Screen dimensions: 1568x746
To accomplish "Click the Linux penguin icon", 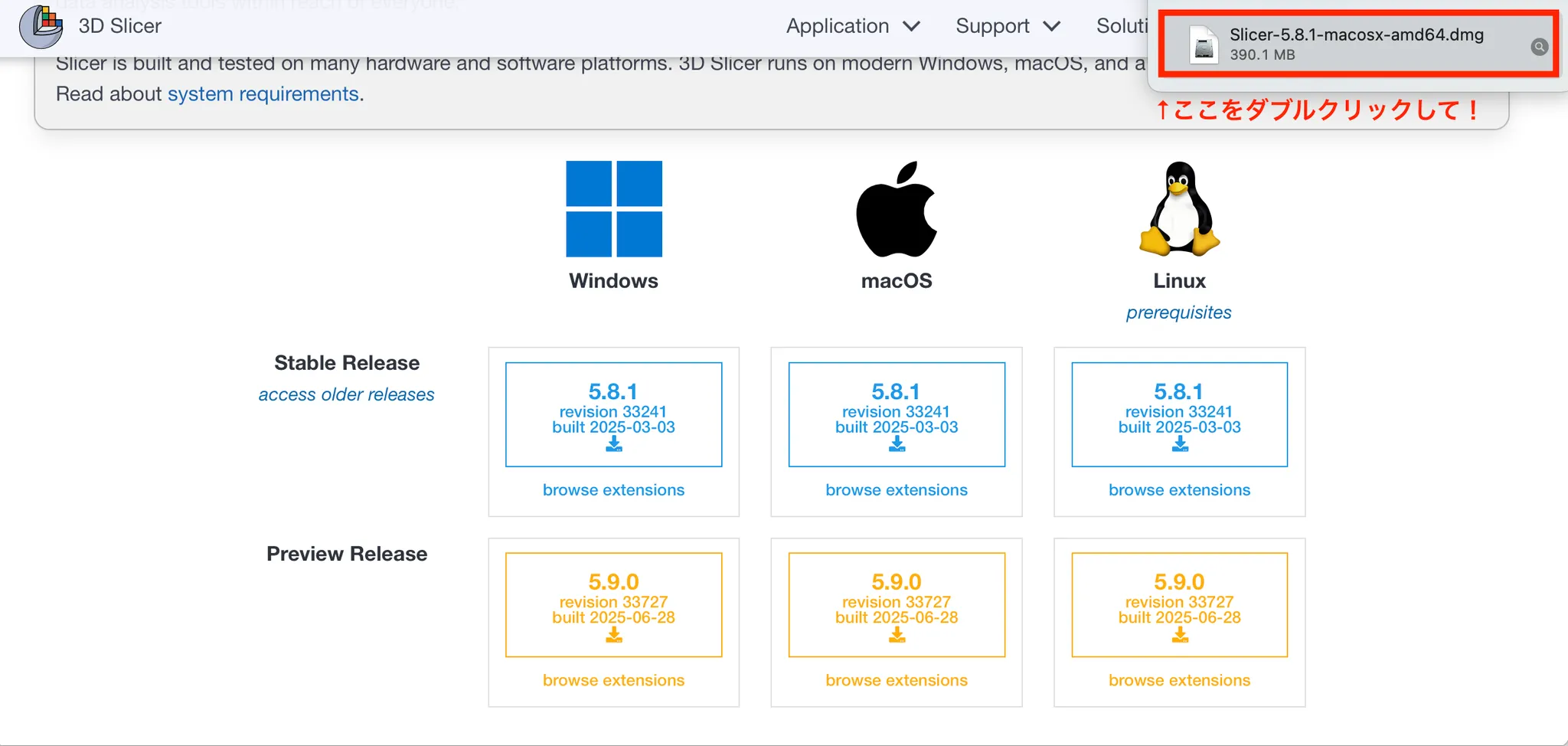I will (1179, 208).
